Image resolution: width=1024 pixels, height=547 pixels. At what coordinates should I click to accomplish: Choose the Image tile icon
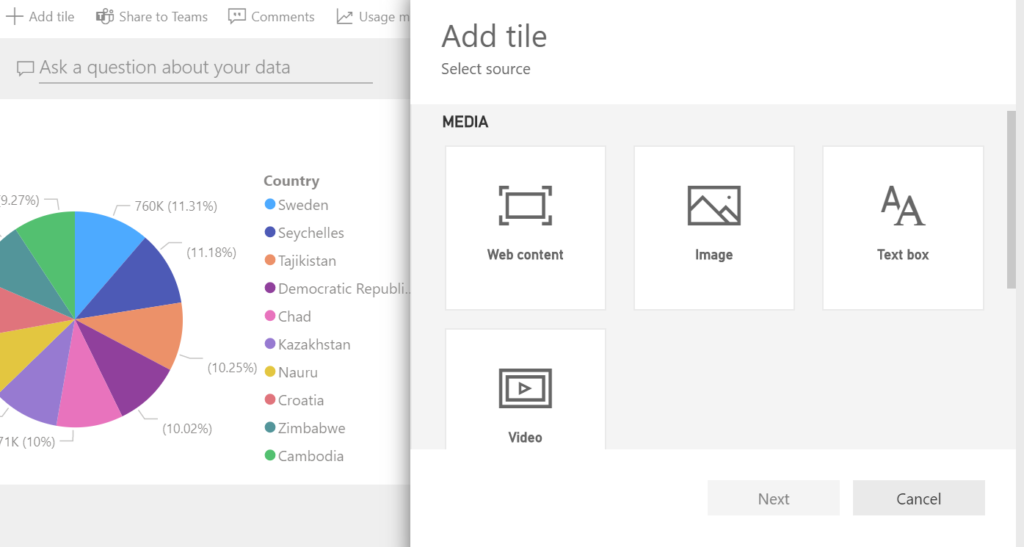[714, 205]
